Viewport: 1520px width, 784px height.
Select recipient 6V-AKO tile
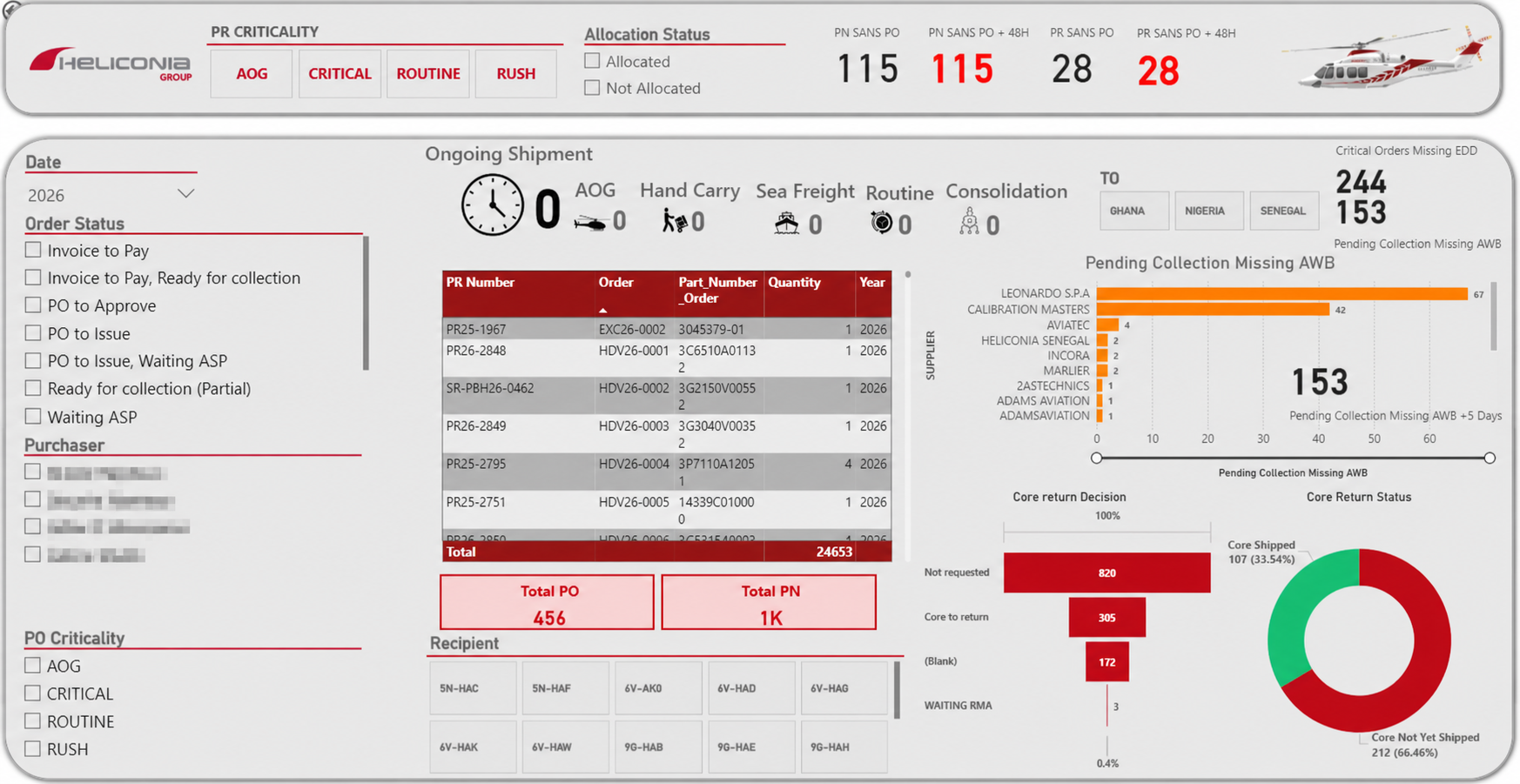[658, 688]
